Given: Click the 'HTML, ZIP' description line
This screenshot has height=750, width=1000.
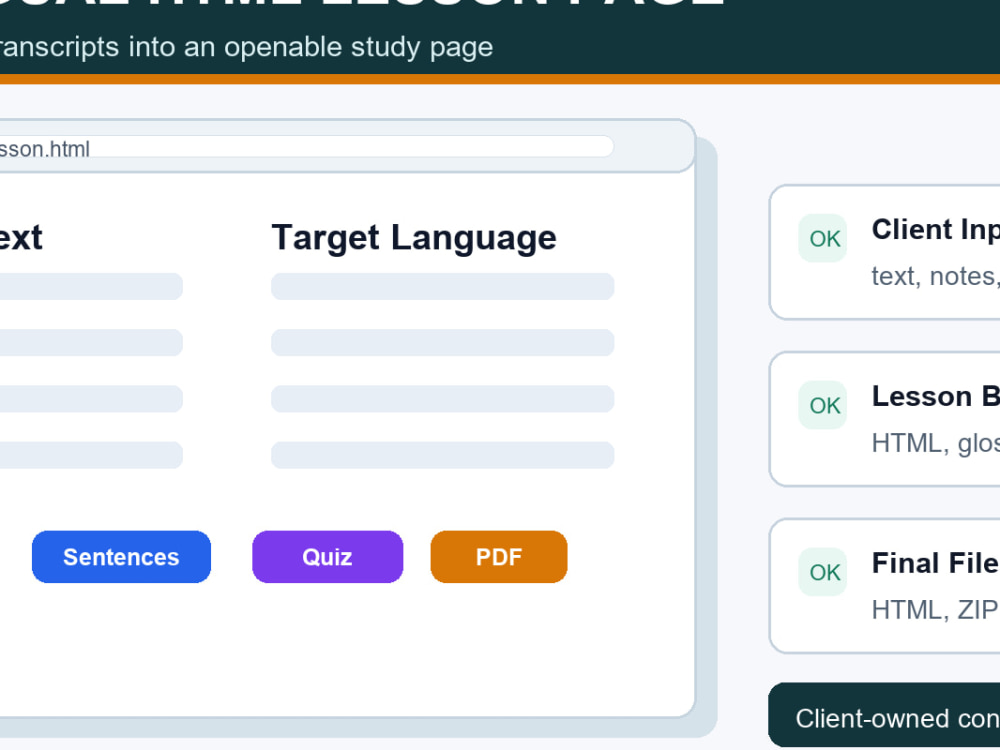Looking at the screenshot, I should (936, 610).
